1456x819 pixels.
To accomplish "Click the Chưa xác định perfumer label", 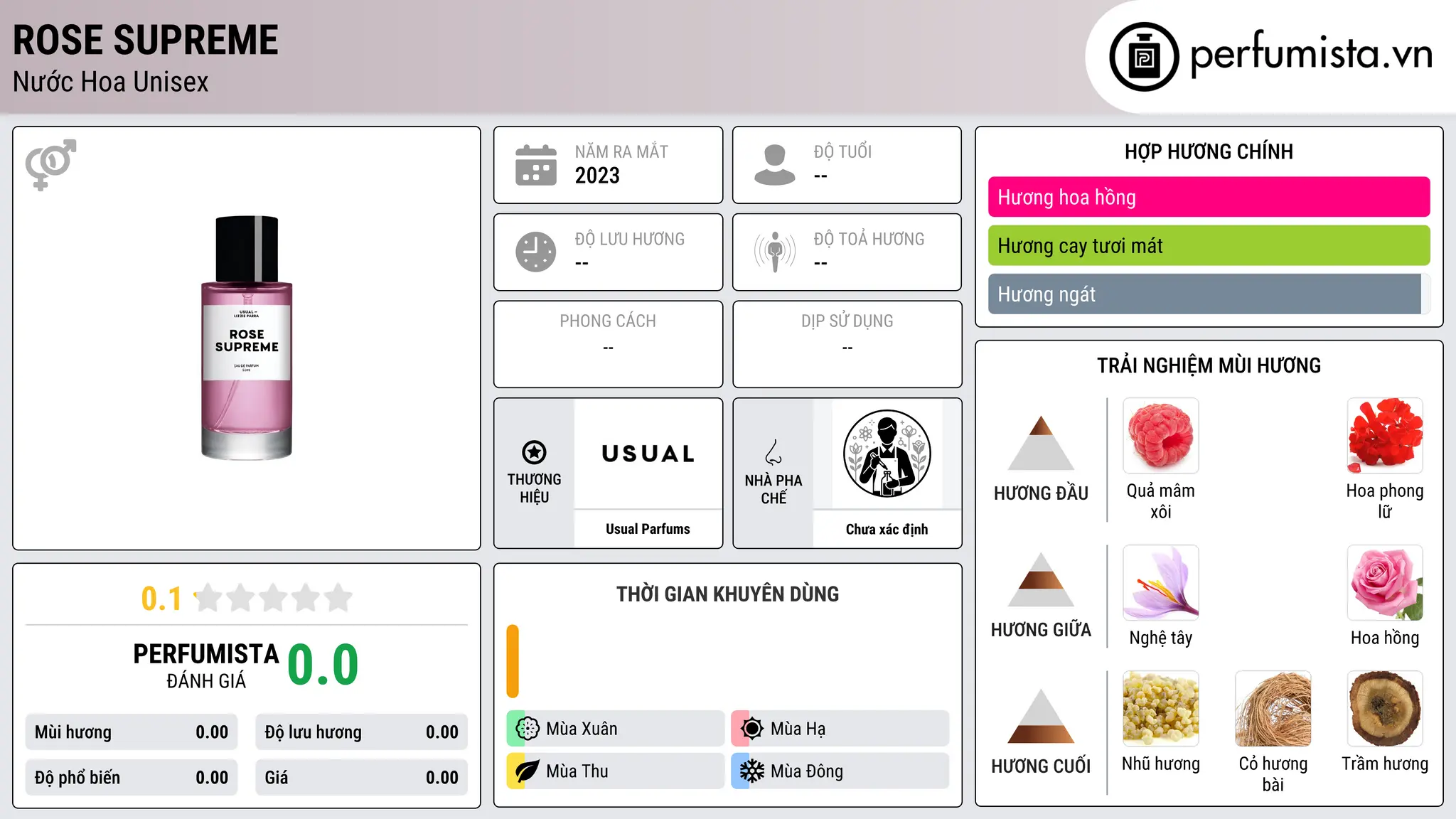I will click(887, 529).
